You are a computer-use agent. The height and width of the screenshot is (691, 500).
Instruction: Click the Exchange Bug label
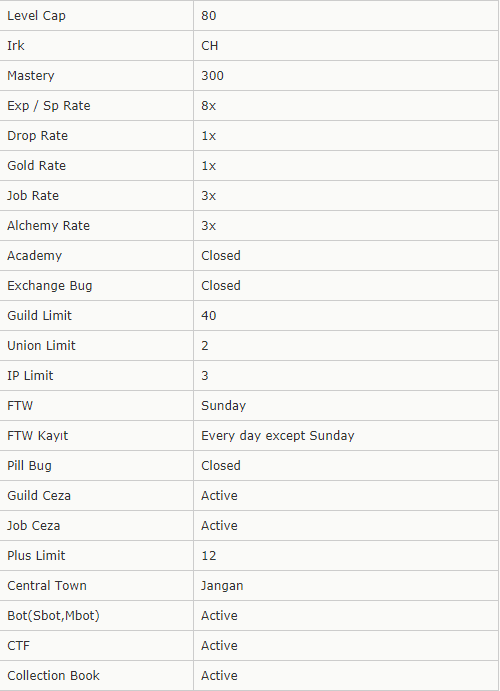[x=50, y=286]
